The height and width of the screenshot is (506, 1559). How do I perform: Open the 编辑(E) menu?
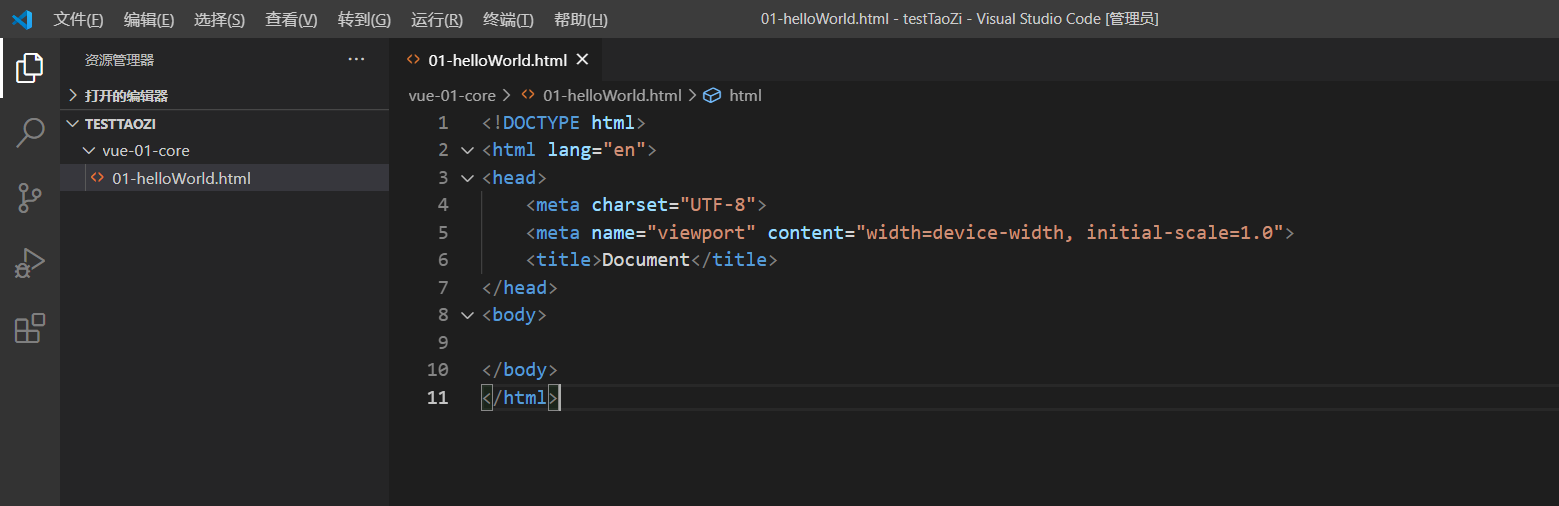pos(149,20)
